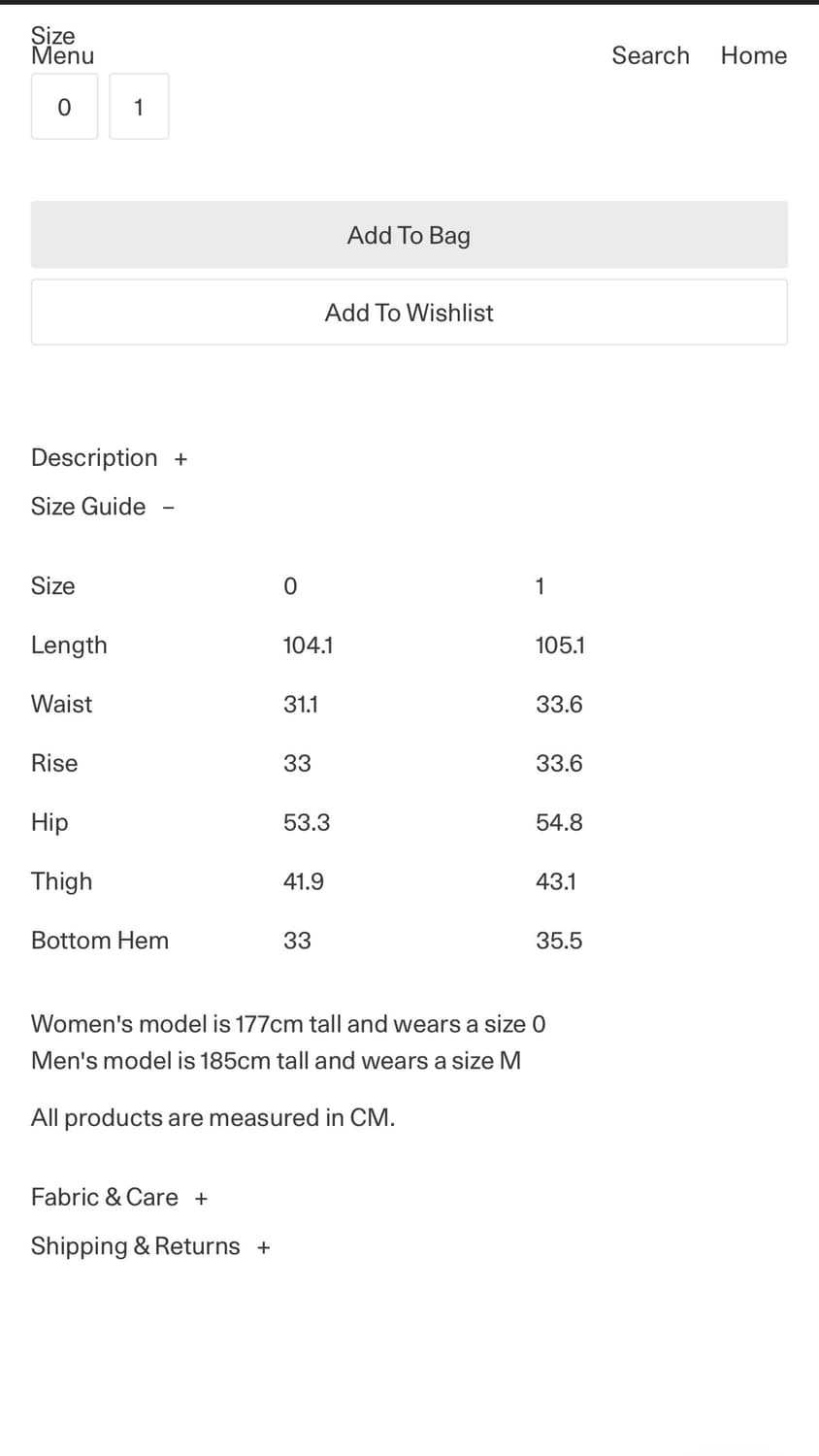Screen dimensions: 819x1456
Task: Click the Length row in the size chart
Action: click(x=69, y=645)
